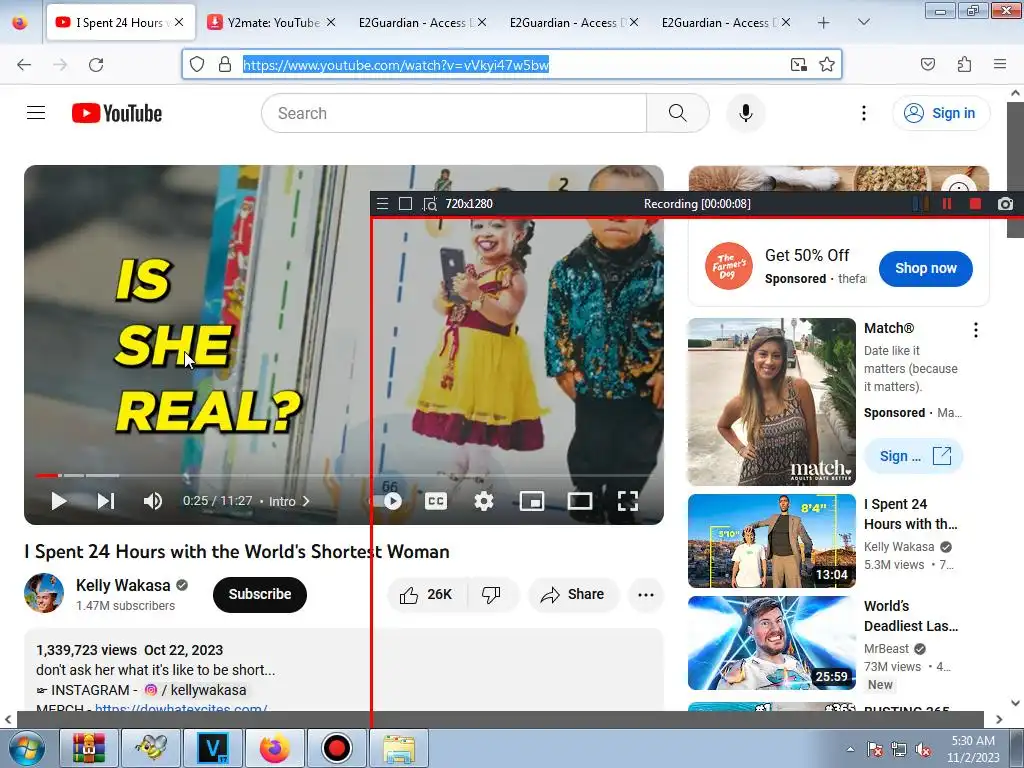This screenshot has height=768, width=1024.
Task: Click the search magnifier button
Action: coord(677,113)
